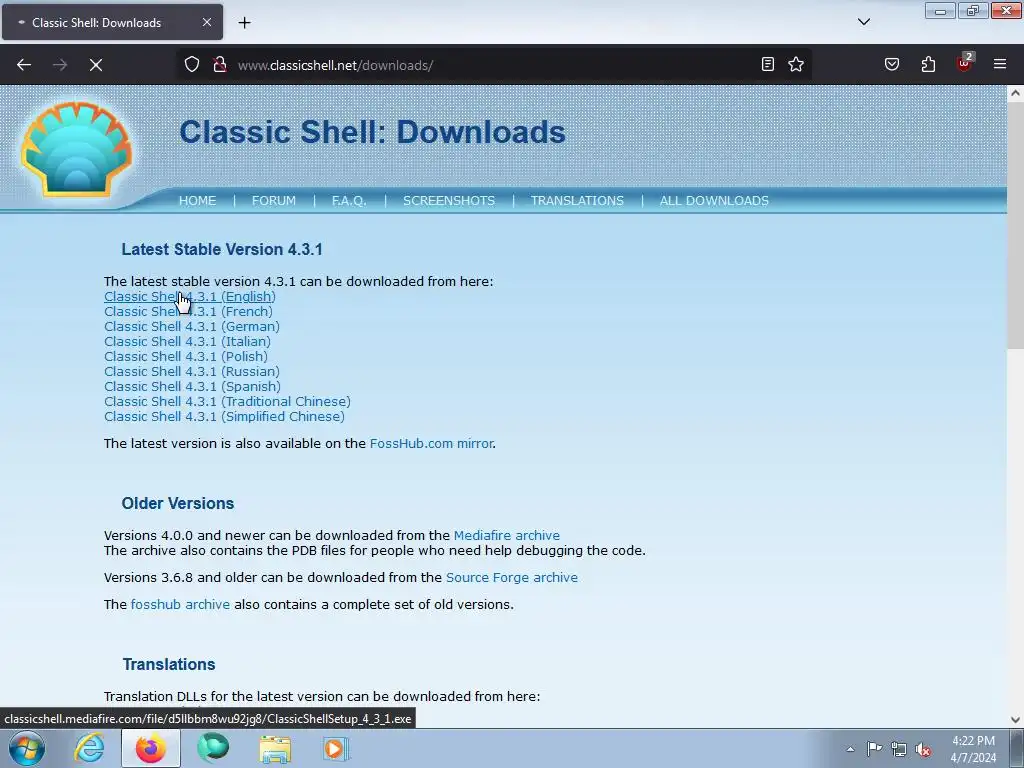
Task: Show hidden tray icons arrow
Action: coord(850,749)
